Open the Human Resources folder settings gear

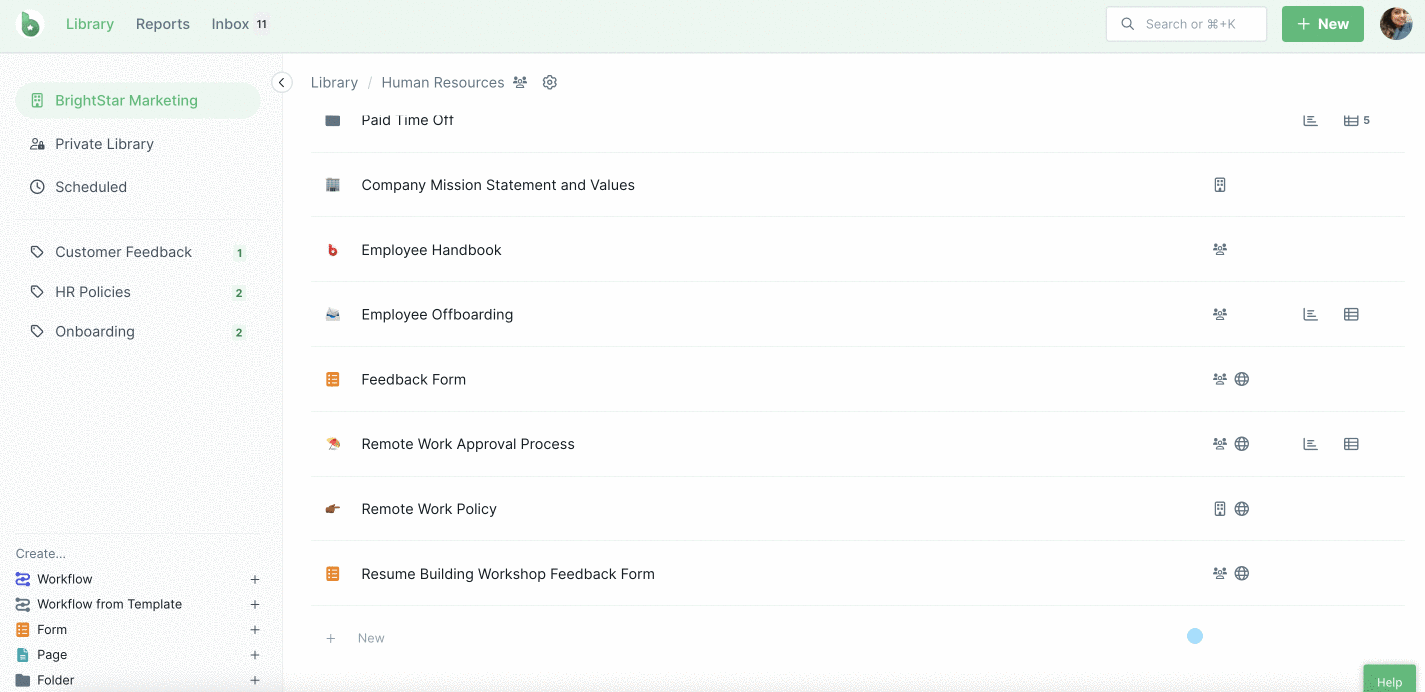point(549,82)
